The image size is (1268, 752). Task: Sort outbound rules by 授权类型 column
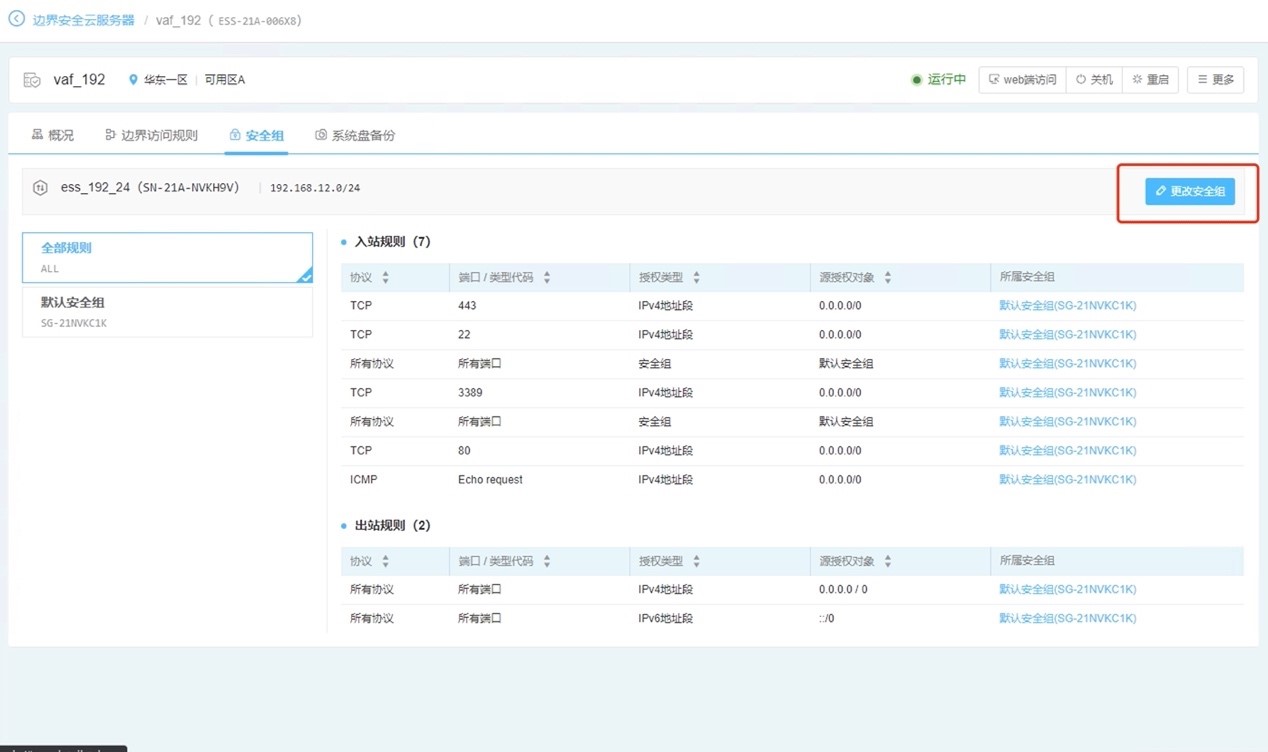(696, 561)
